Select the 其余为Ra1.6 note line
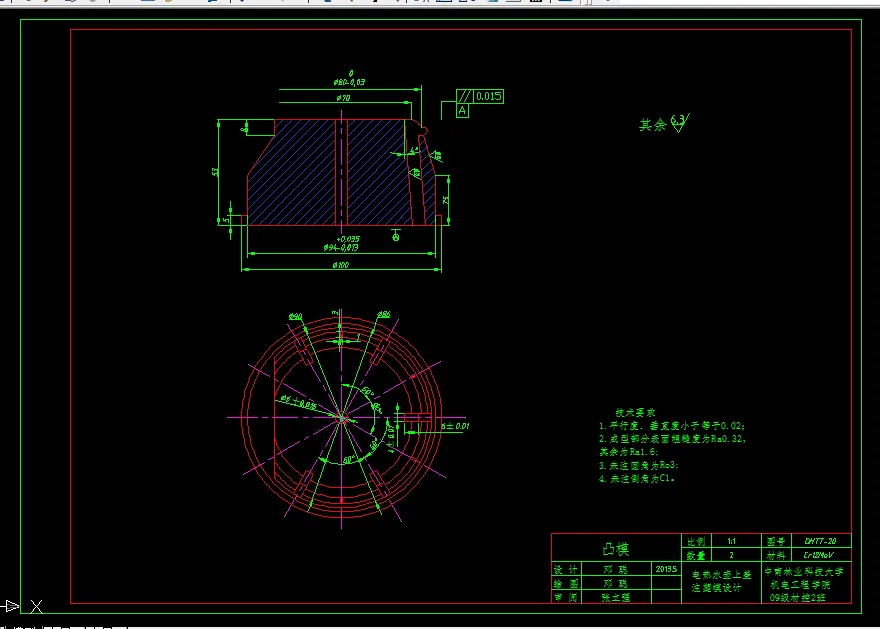 [629, 452]
